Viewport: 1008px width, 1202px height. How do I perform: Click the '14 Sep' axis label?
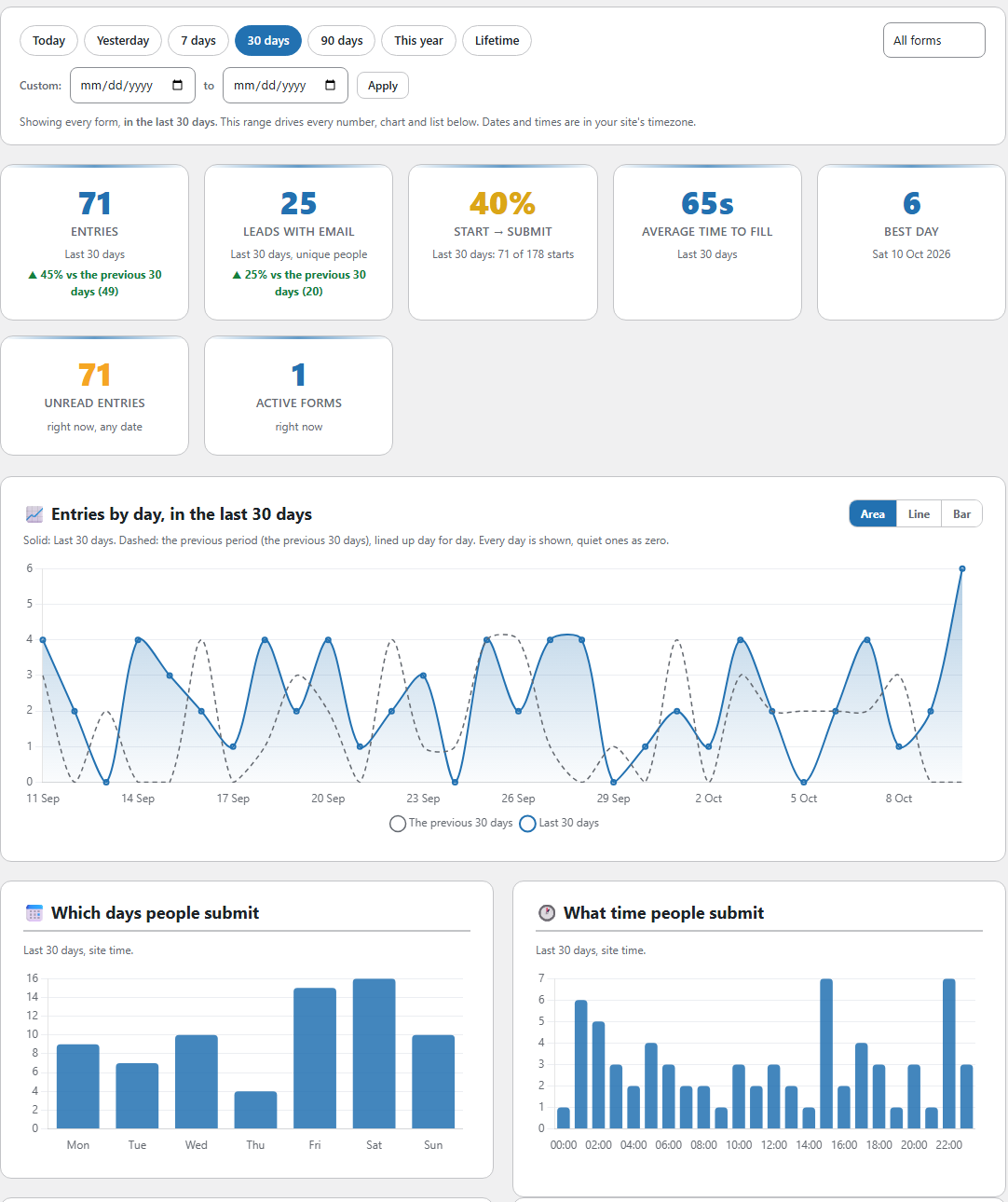pyautogui.click(x=138, y=799)
